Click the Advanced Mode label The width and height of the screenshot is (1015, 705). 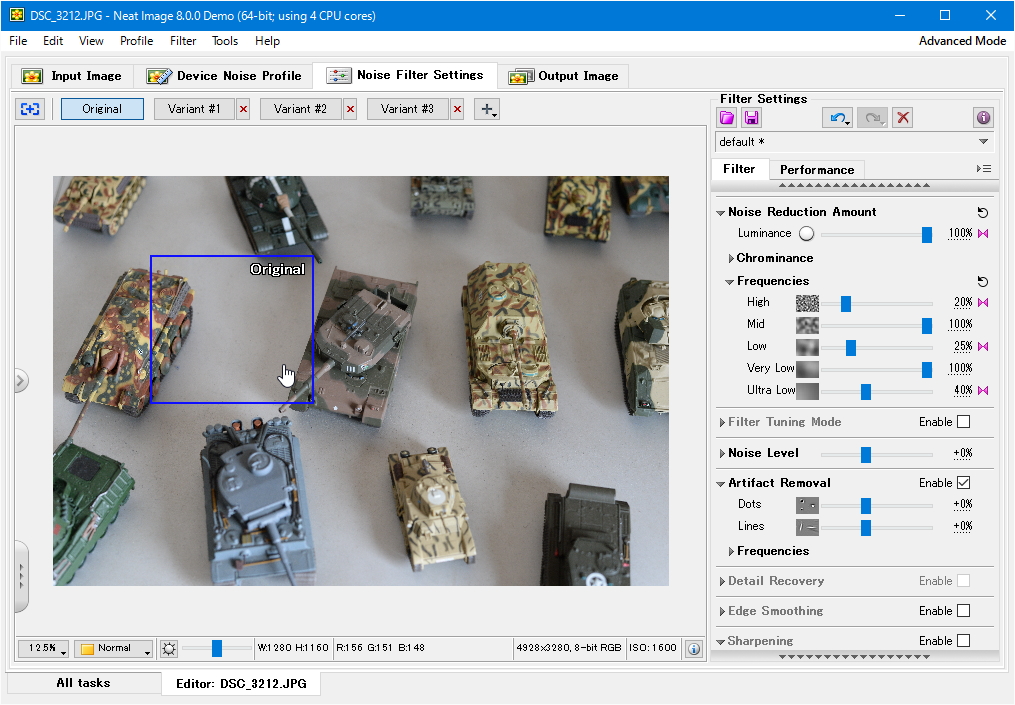click(962, 41)
